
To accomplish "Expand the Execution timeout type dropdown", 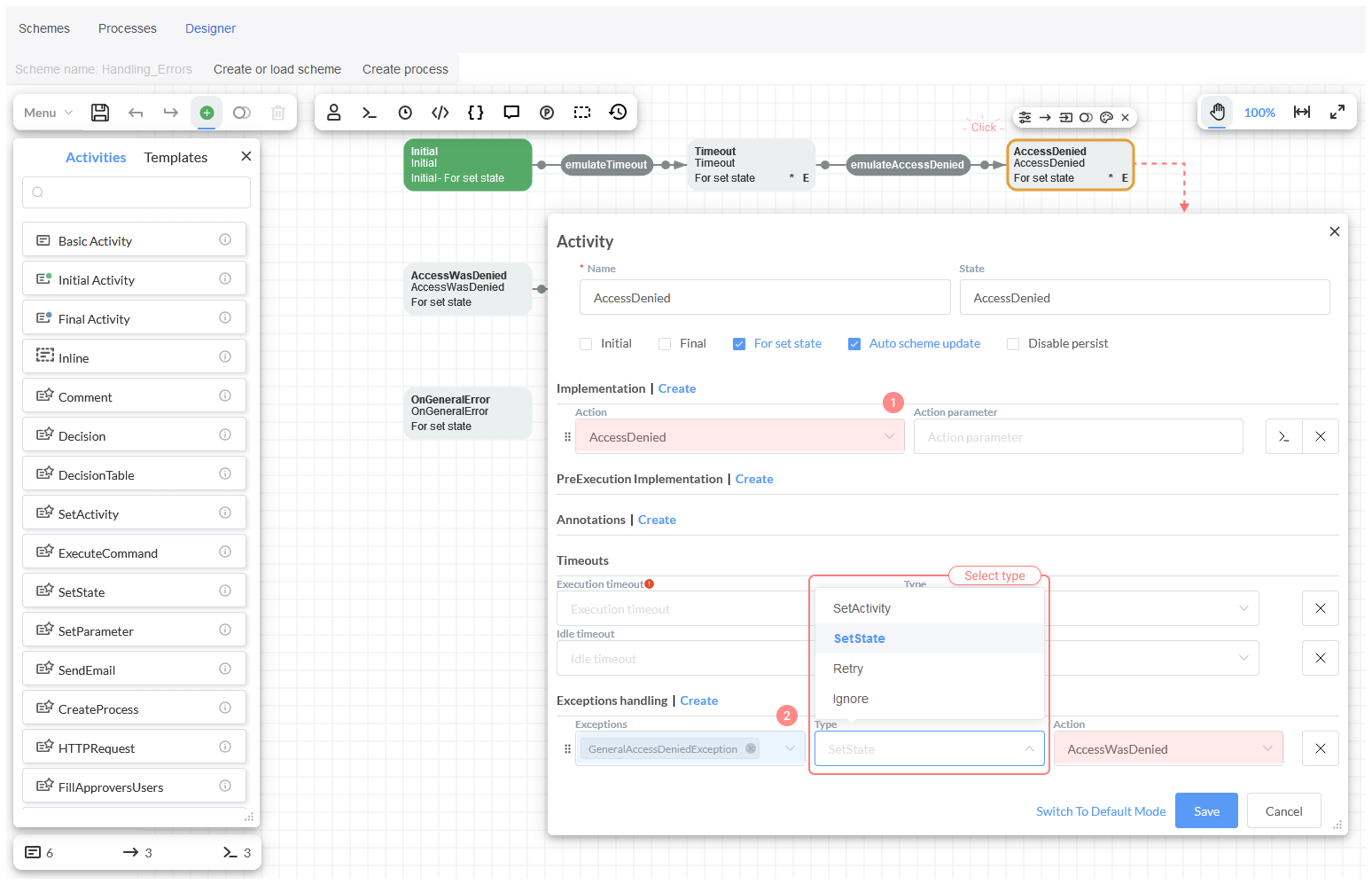I will click(x=1243, y=608).
